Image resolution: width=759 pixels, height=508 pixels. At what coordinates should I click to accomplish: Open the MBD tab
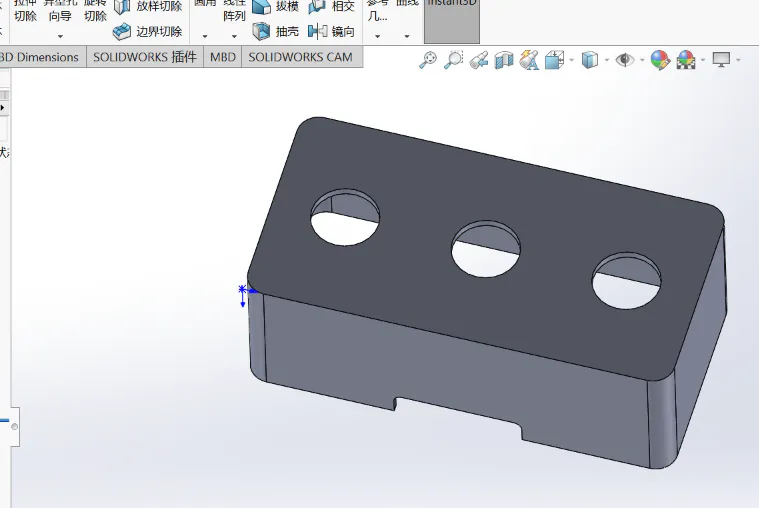click(223, 57)
